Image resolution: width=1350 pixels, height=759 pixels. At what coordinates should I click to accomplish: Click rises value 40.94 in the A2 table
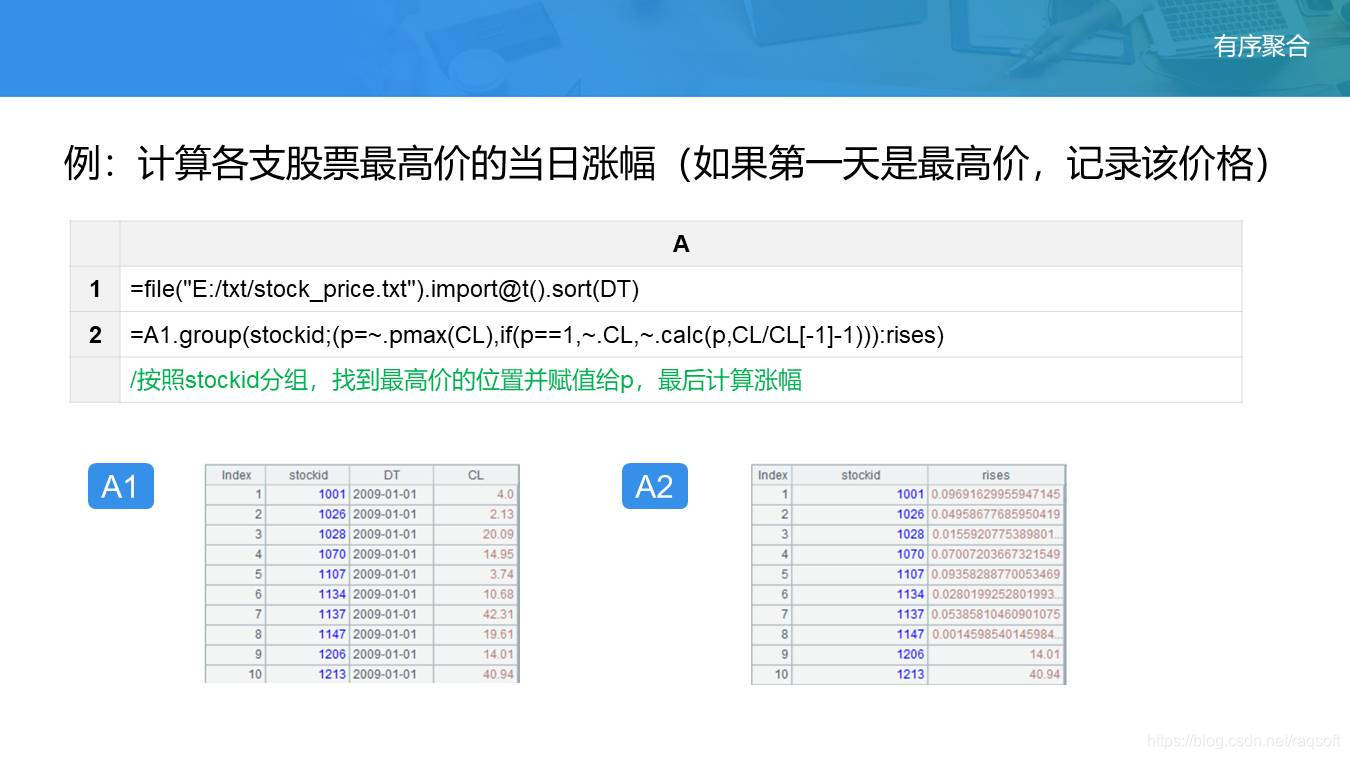(x=1045, y=674)
